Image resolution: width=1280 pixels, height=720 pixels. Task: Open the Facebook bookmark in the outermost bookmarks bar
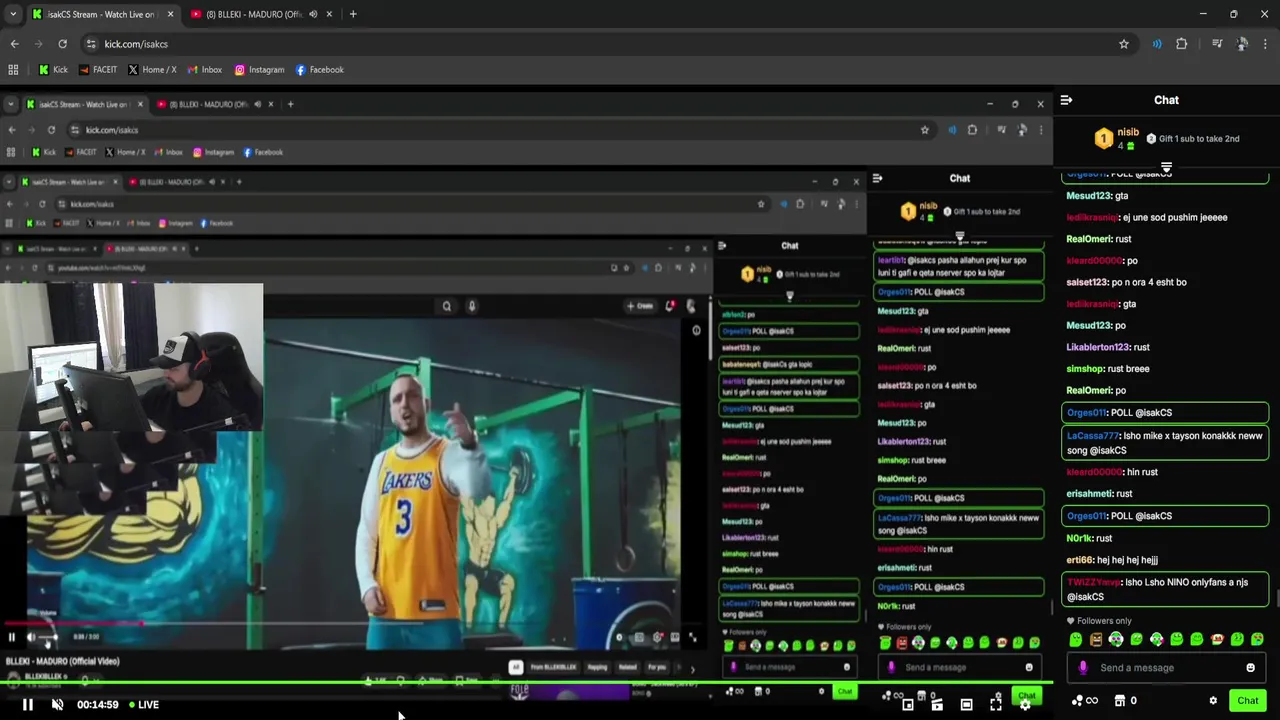point(320,70)
